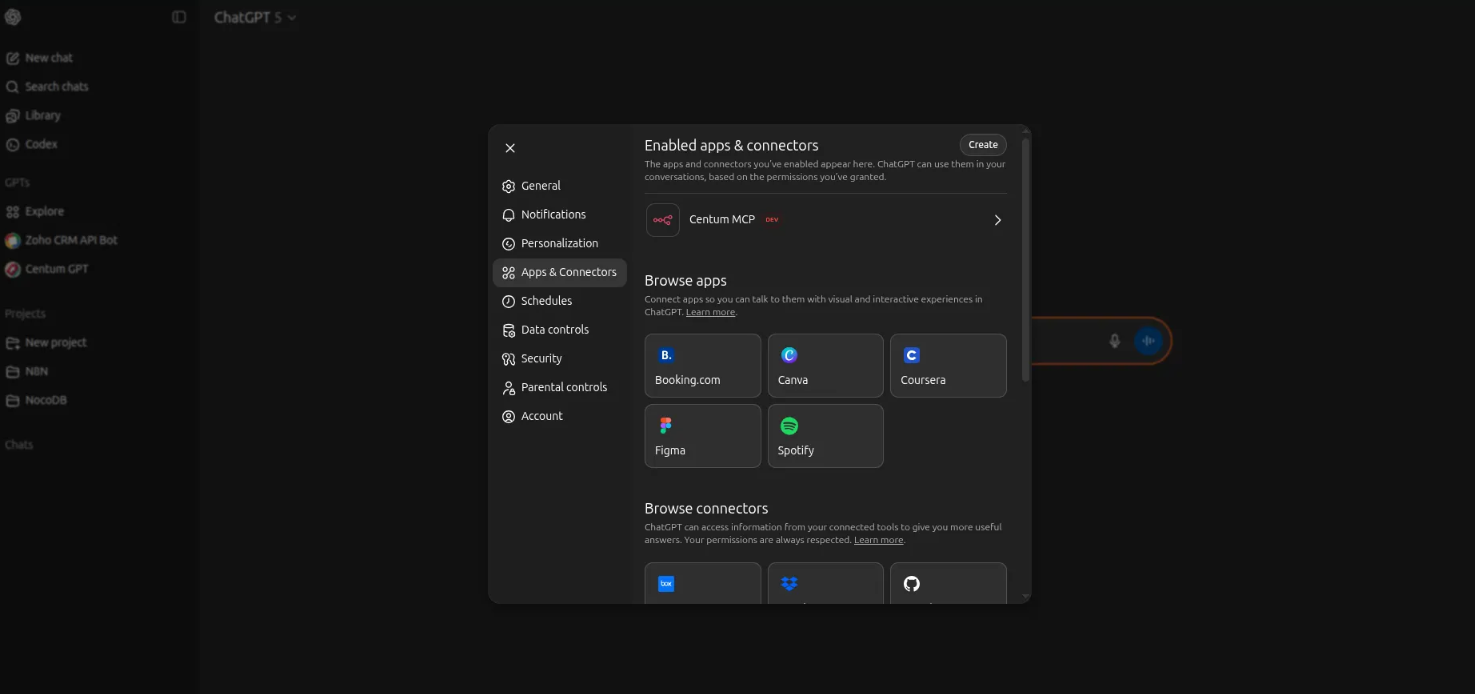Select the GitHub connector icon

(911, 584)
